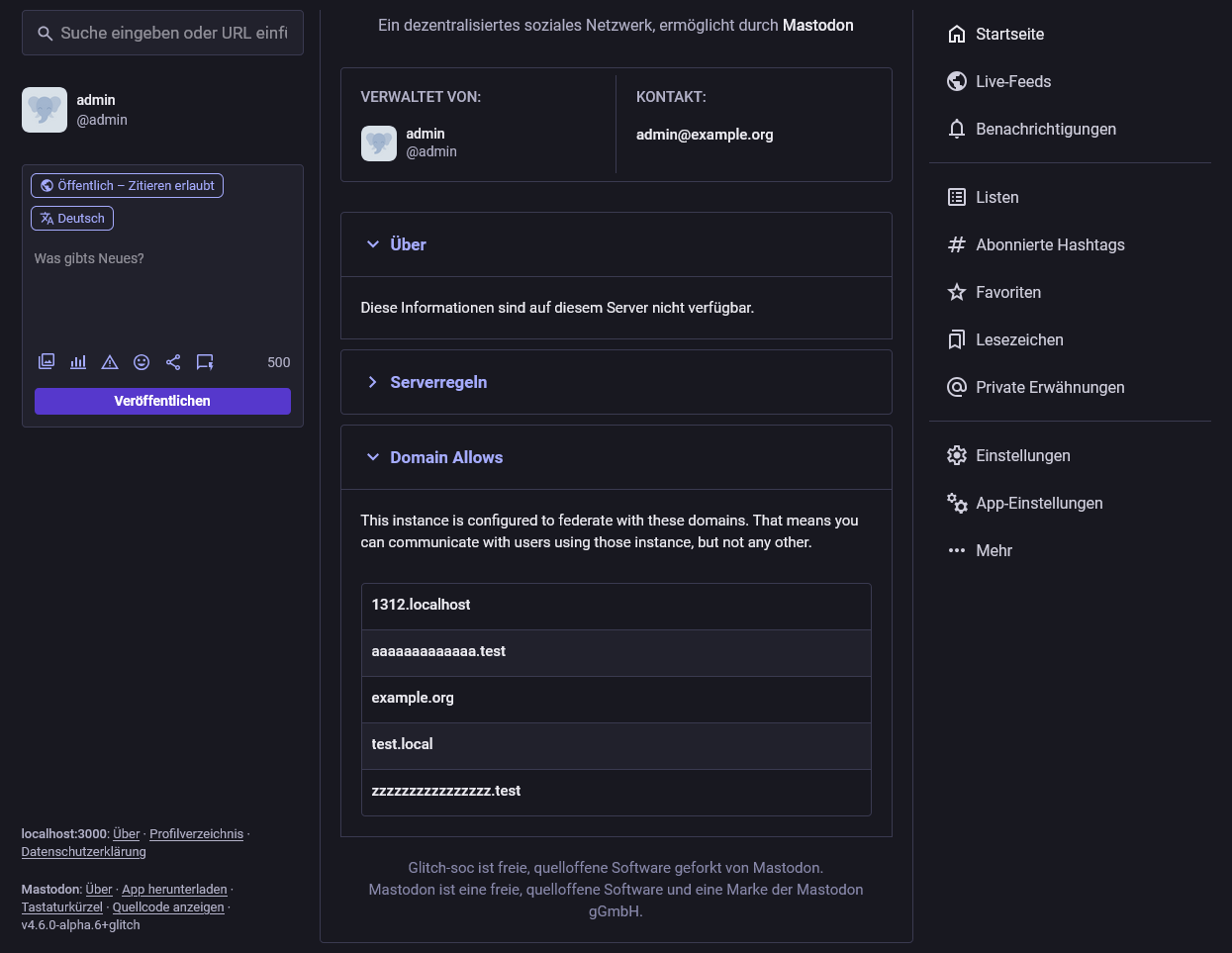The height and width of the screenshot is (953, 1232).
Task: Click the media attachment icon in composer
Action: tap(47, 362)
